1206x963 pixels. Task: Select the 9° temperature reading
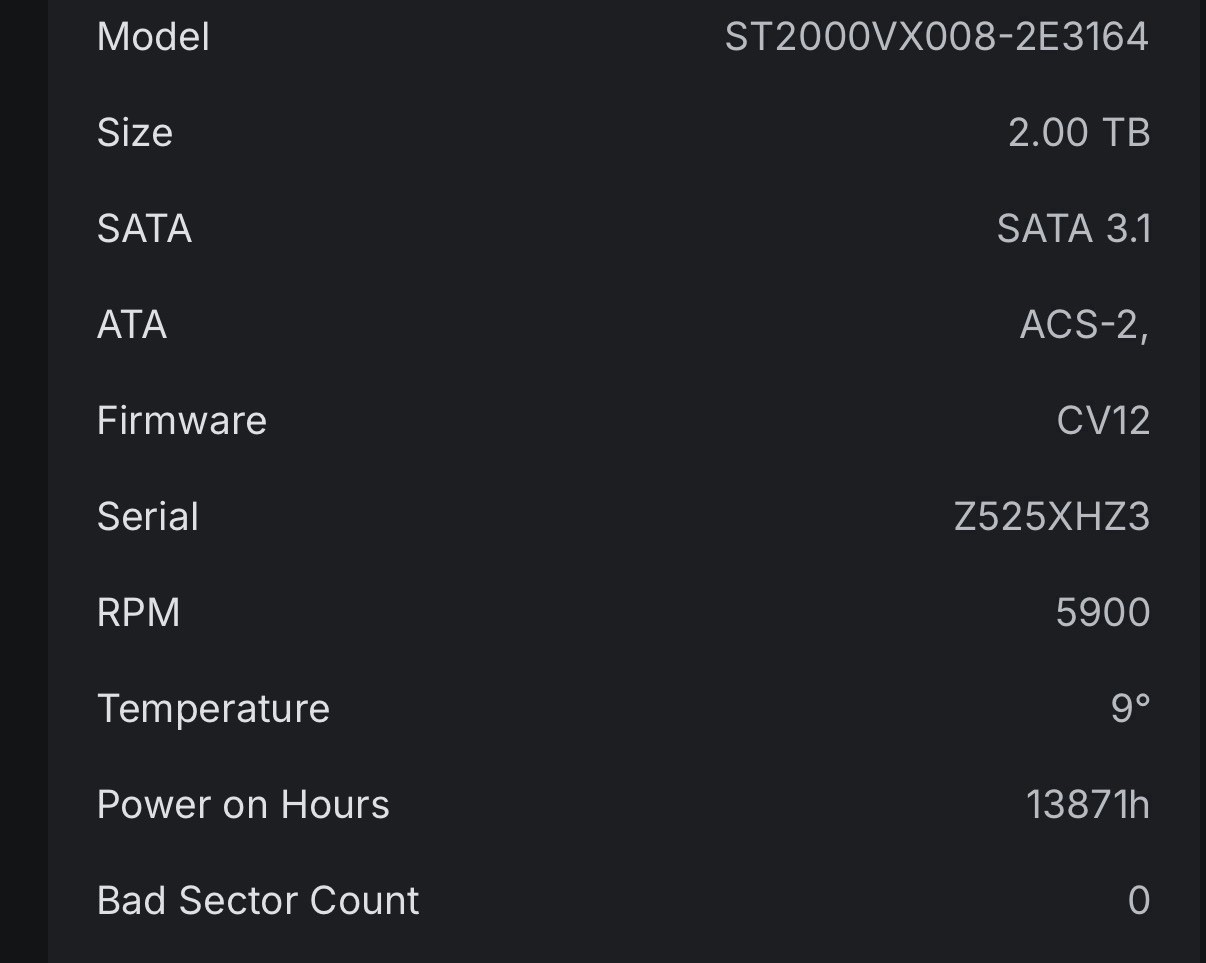coord(1130,709)
